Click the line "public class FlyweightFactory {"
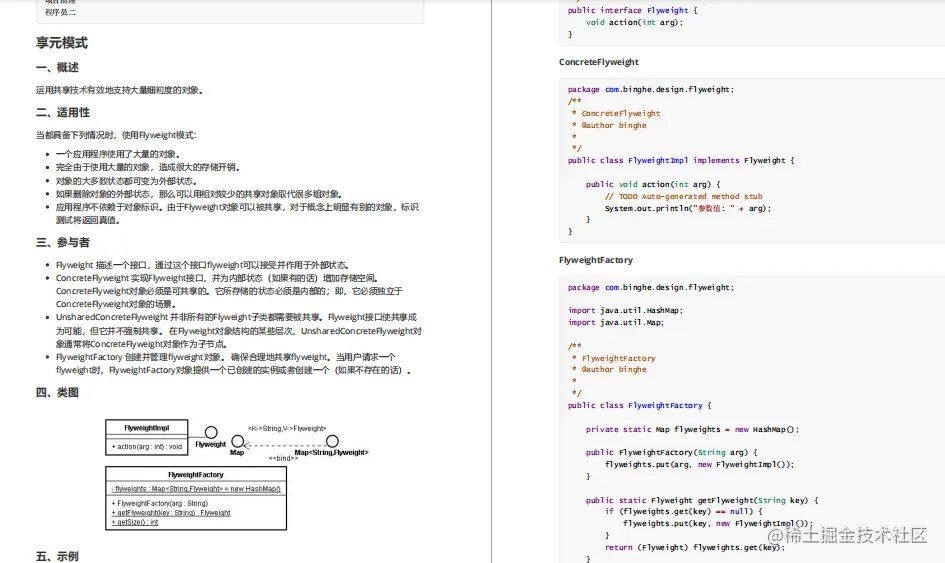Viewport: 945px width, 563px height. coord(639,406)
